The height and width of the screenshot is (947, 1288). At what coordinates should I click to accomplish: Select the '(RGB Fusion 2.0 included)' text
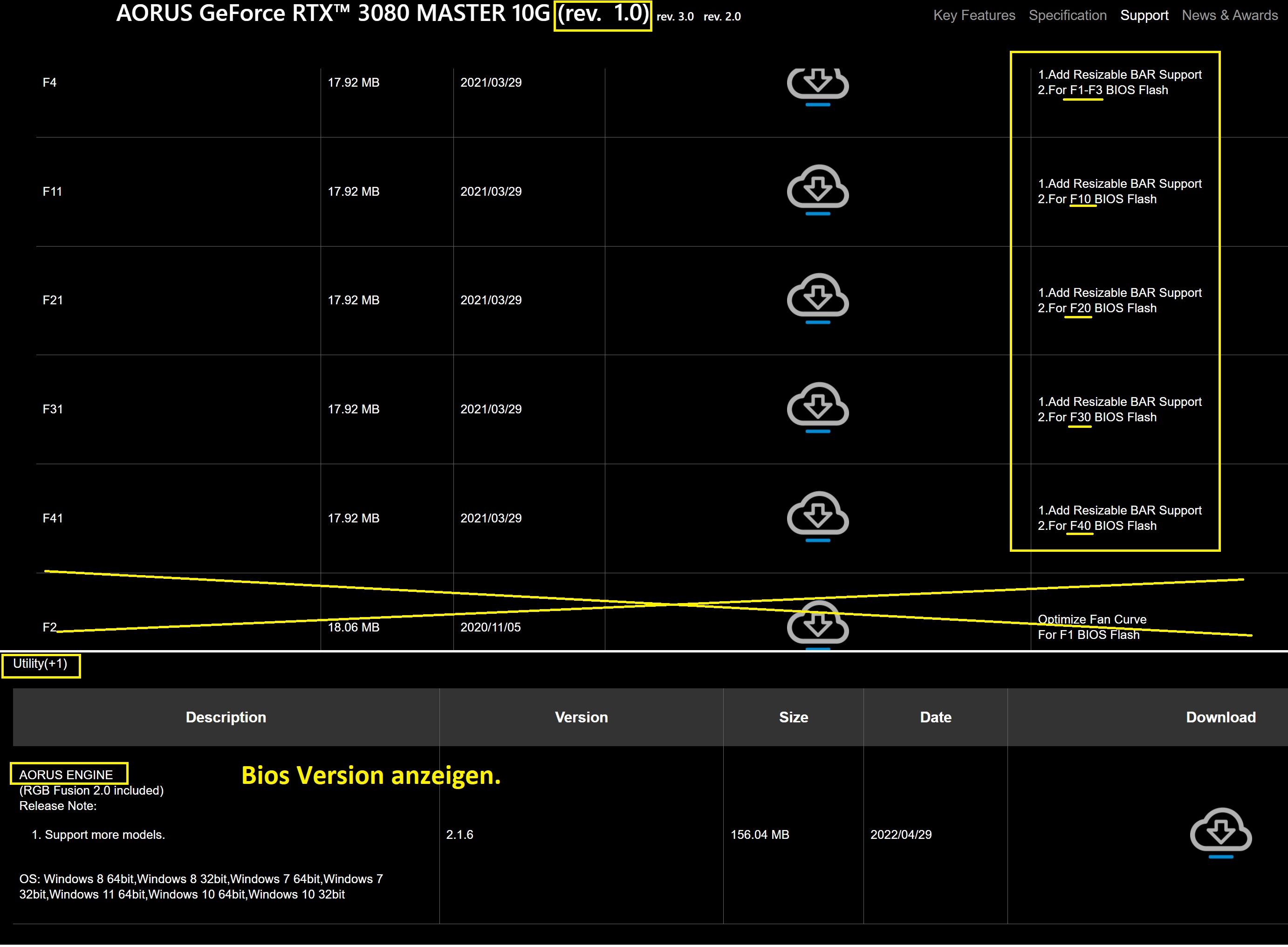pyautogui.click(x=91, y=790)
